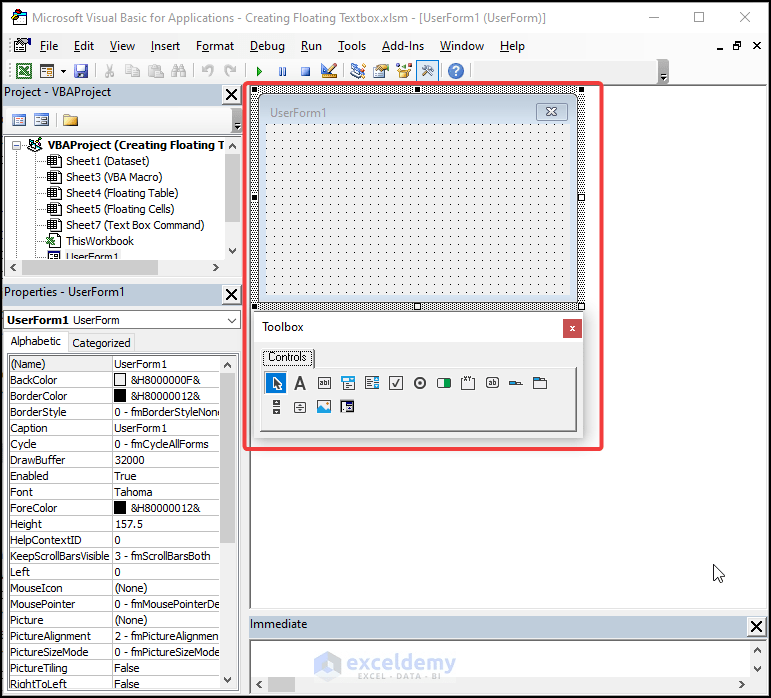Open the Insert menu
This screenshot has height=698, width=771.
point(165,46)
